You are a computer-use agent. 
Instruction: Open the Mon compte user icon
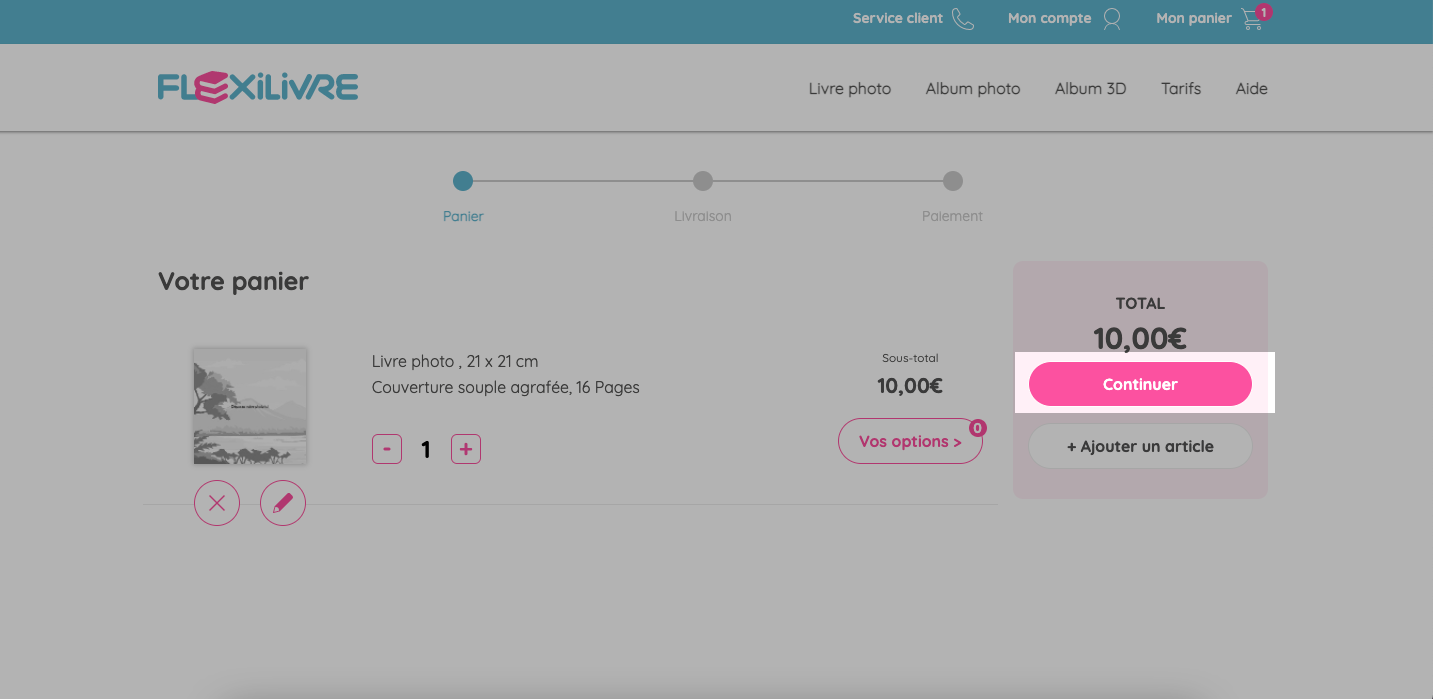[x=1111, y=19]
